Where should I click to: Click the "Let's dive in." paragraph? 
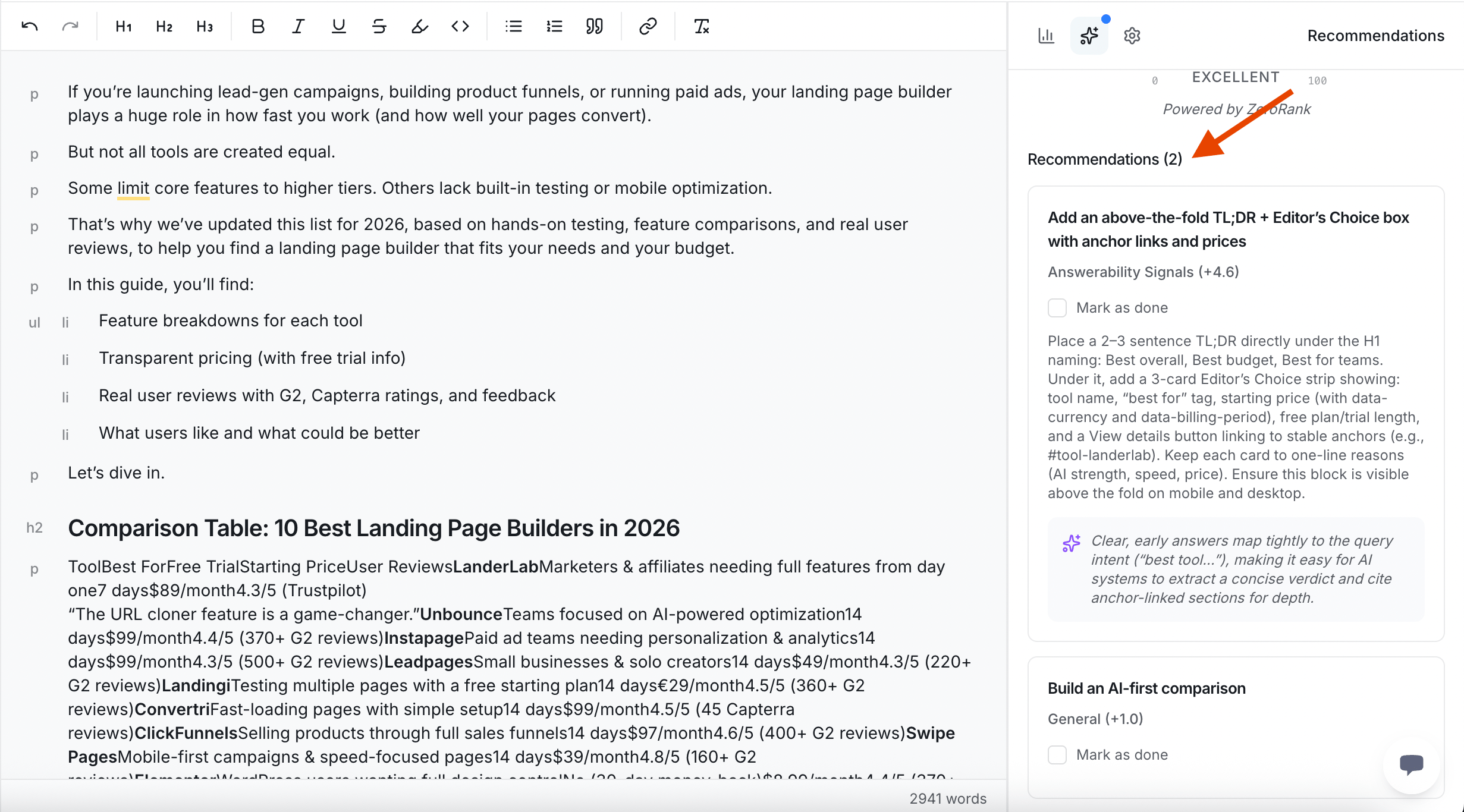(x=116, y=473)
